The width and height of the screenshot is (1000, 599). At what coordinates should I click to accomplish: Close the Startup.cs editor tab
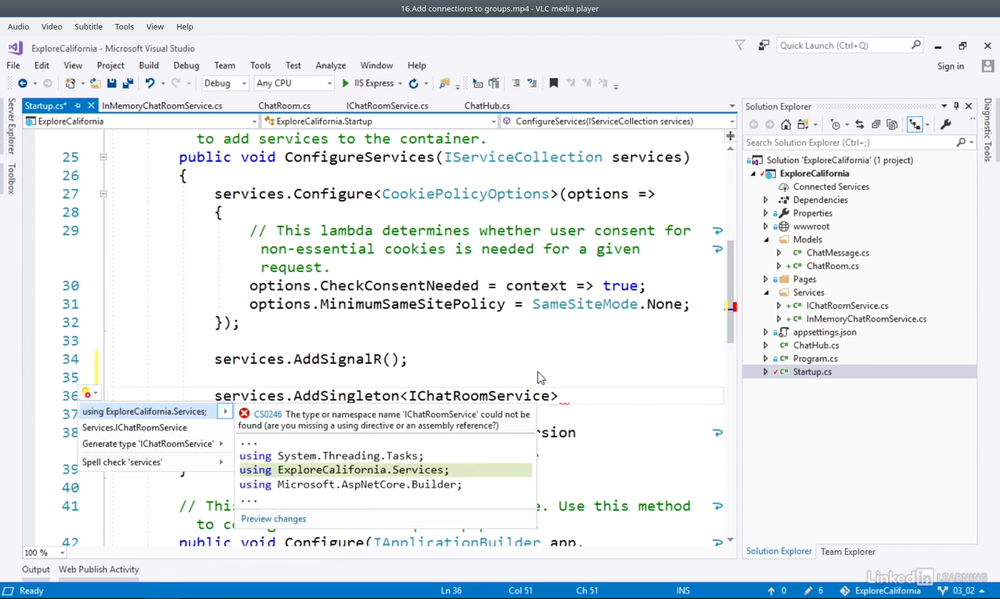(91, 106)
